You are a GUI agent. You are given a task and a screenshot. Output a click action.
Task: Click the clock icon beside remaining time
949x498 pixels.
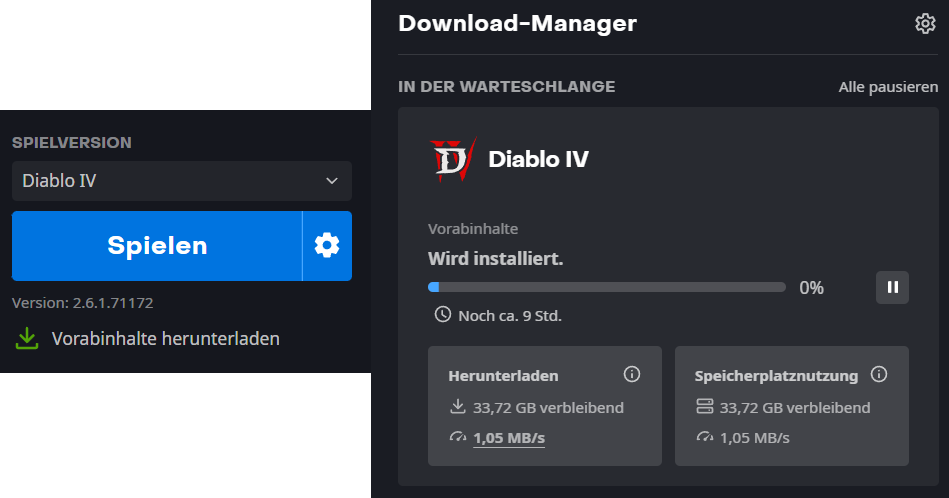tap(442, 315)
